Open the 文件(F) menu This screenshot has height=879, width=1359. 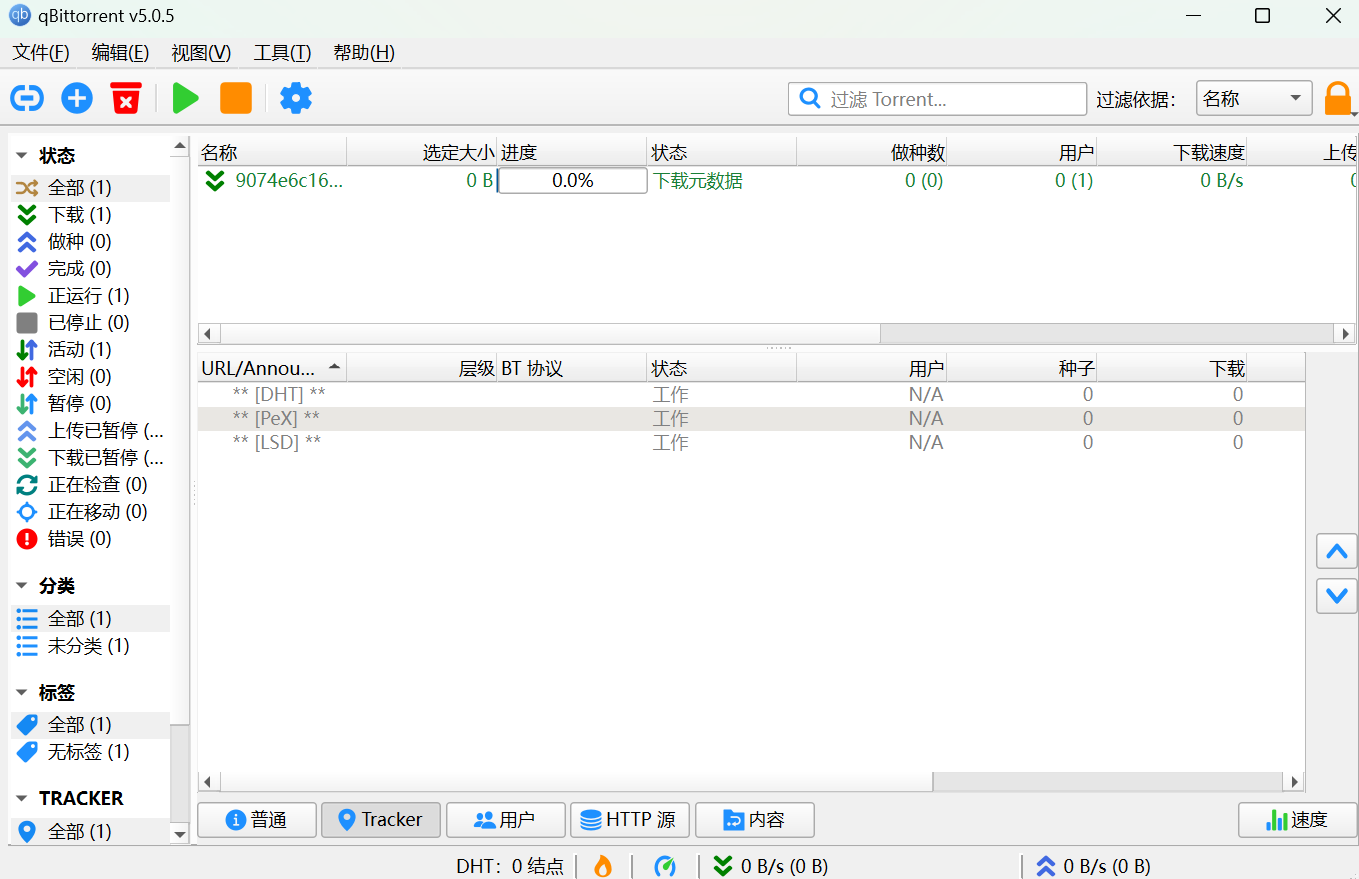point(41,53)
